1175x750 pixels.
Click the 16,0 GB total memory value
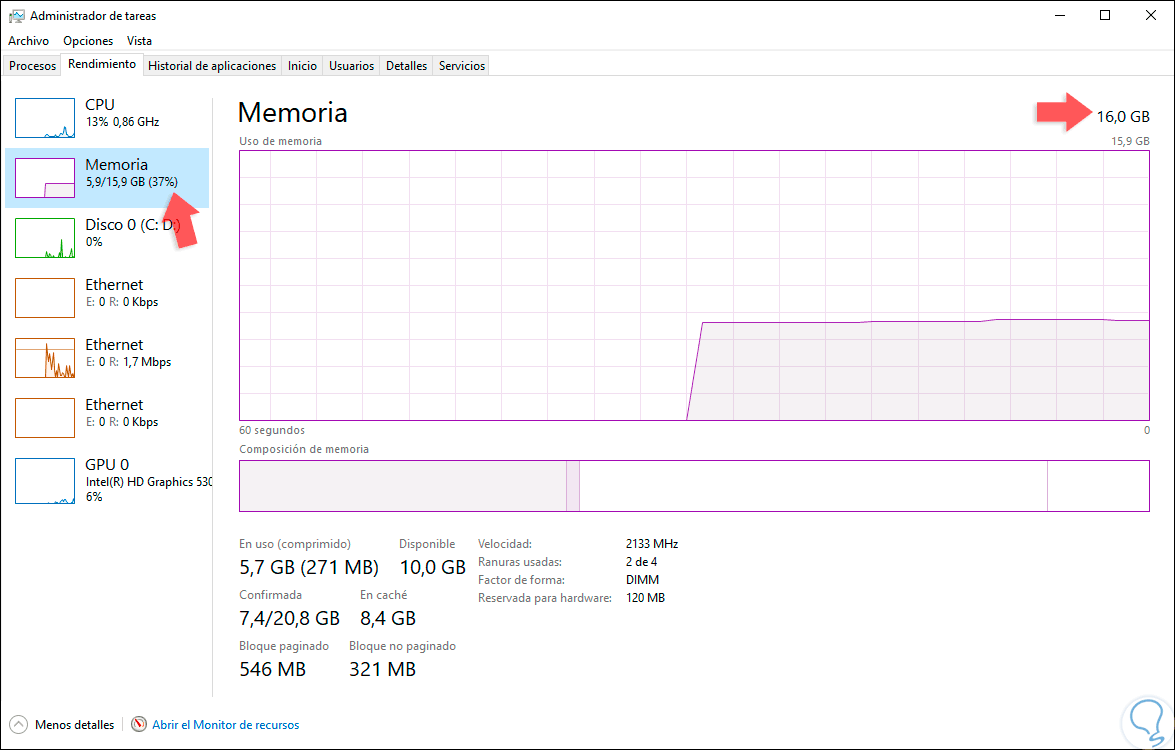point(1123,116)
